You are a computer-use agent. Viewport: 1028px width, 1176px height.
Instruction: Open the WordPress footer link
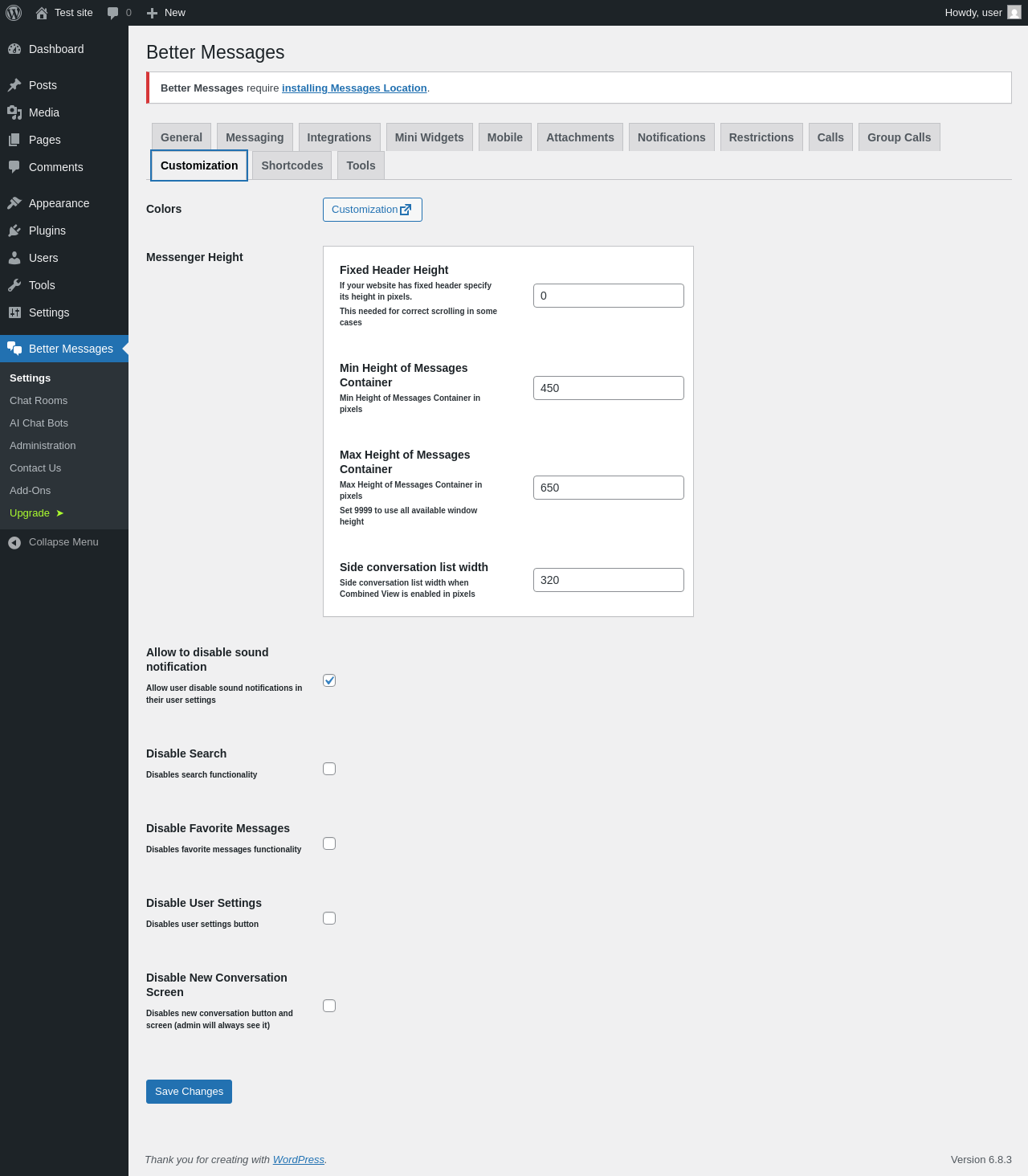coord(299,1160)
